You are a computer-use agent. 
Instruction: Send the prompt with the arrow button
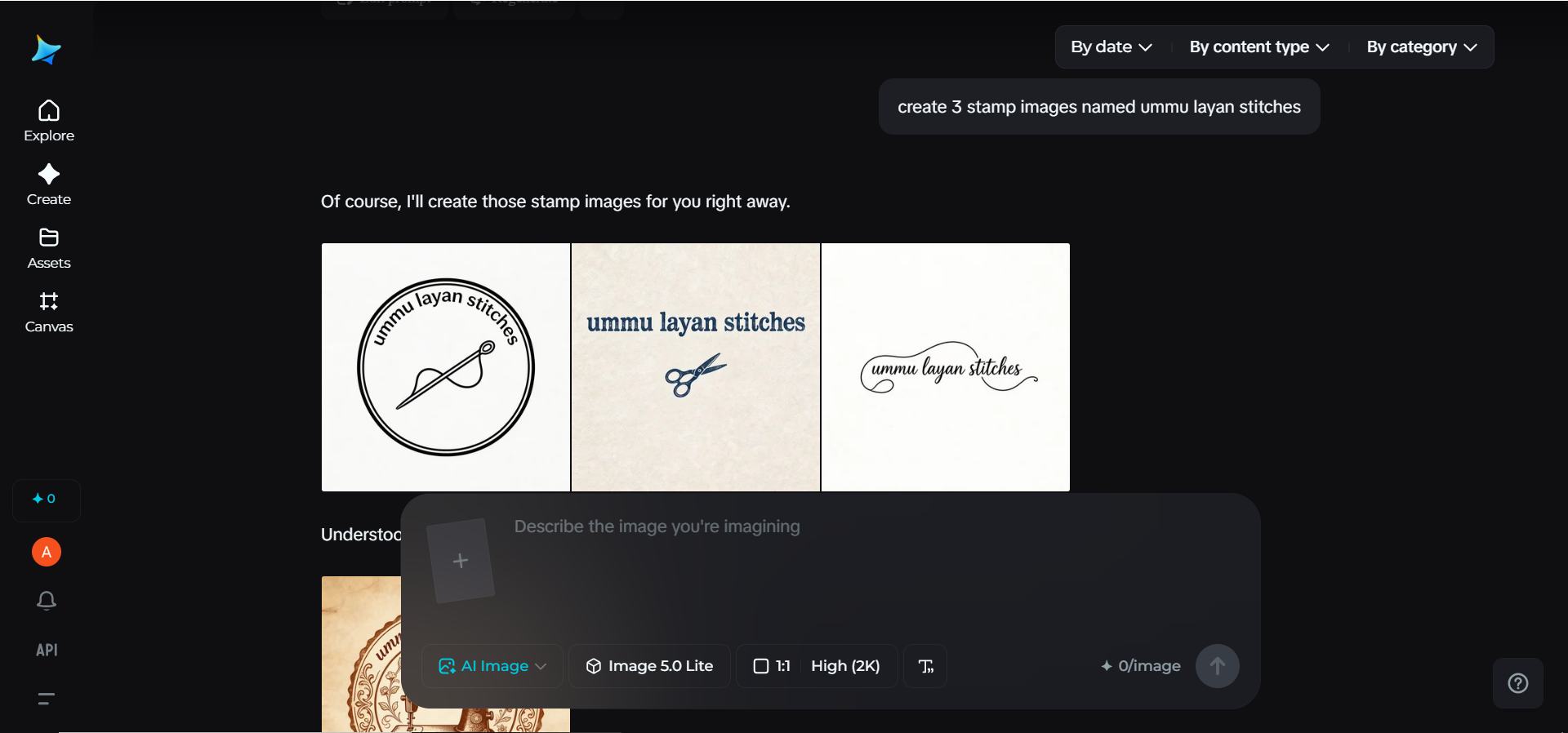[x=1218, y=666]
